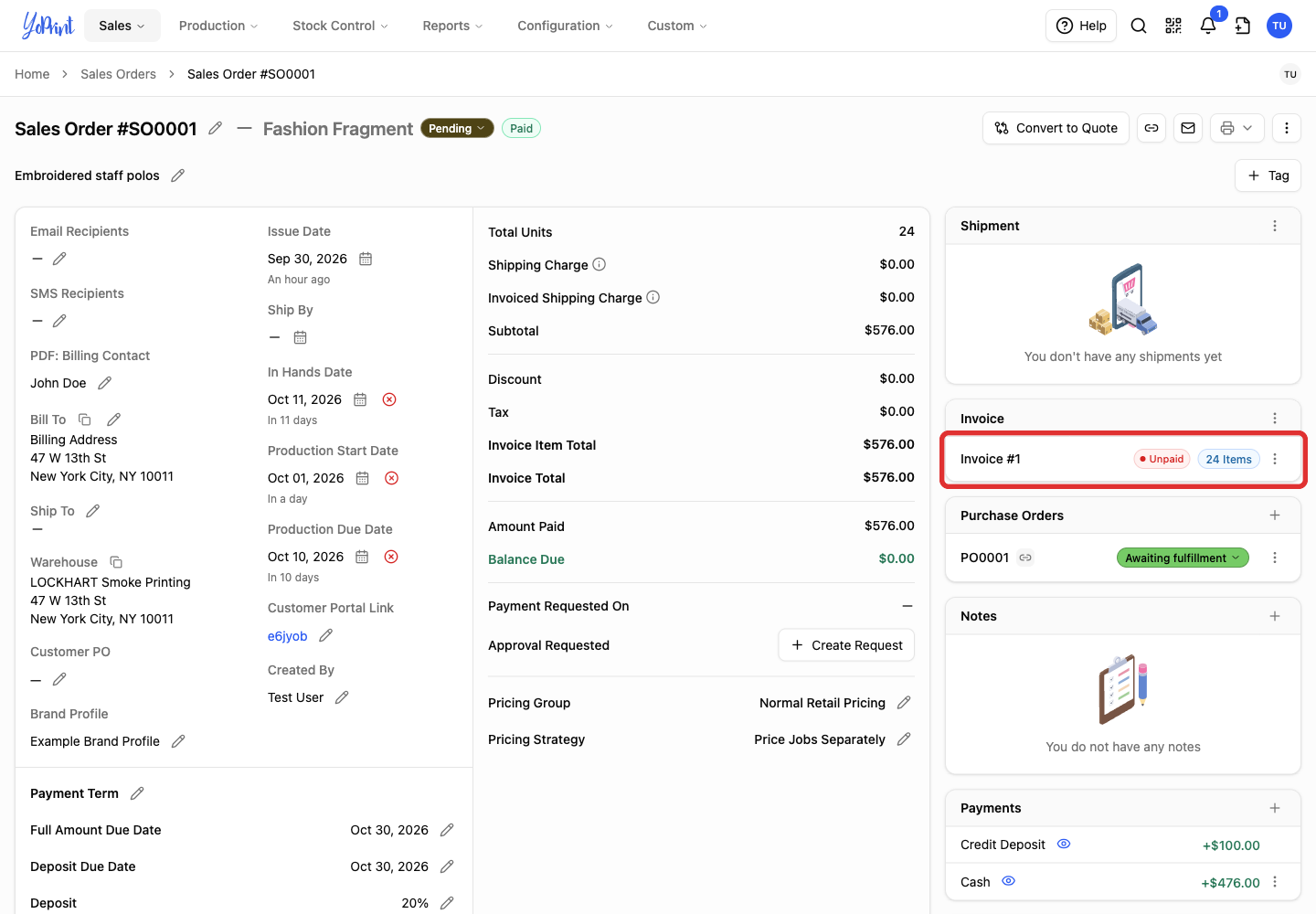This screenshot has height=914, width=1316.
Task: Edit Pricing Group pencil icon
Action: pos(904,703)
